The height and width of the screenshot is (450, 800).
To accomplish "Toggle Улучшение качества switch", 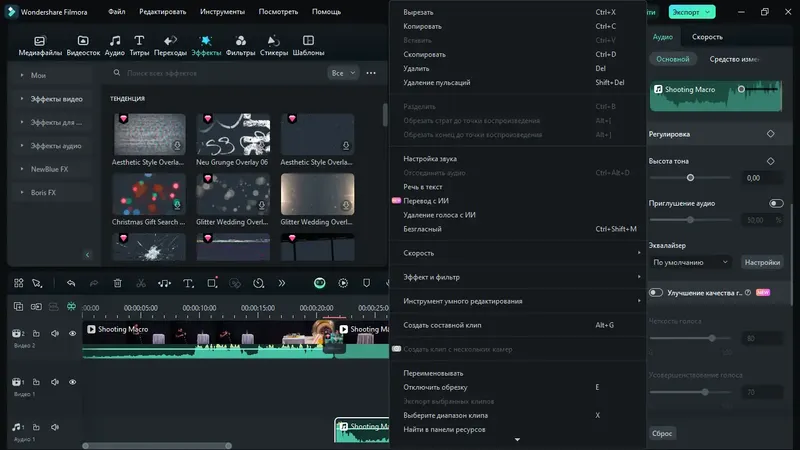I will pos(656,293).
